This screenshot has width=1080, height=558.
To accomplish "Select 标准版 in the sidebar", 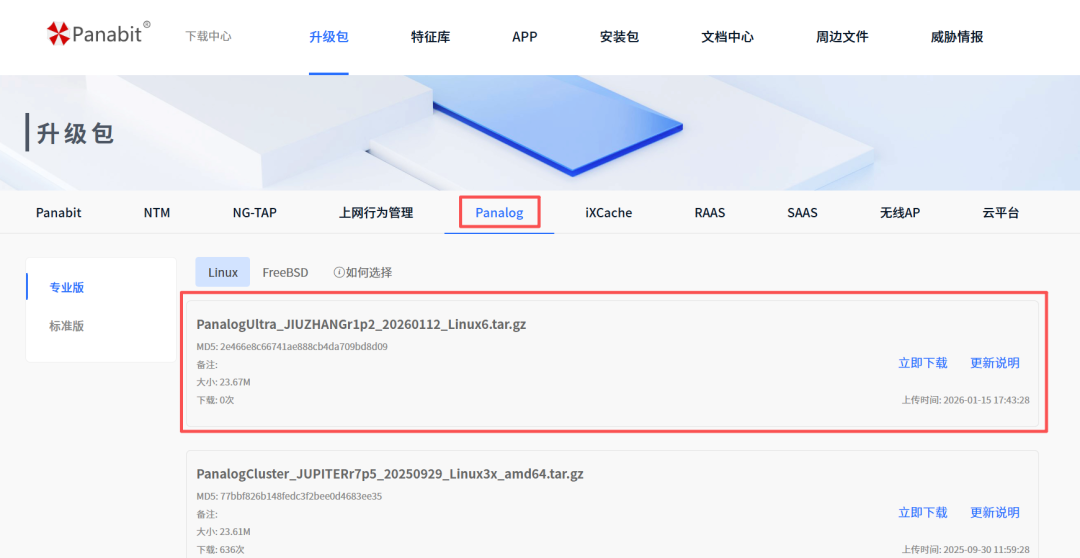I will [67, 326].
